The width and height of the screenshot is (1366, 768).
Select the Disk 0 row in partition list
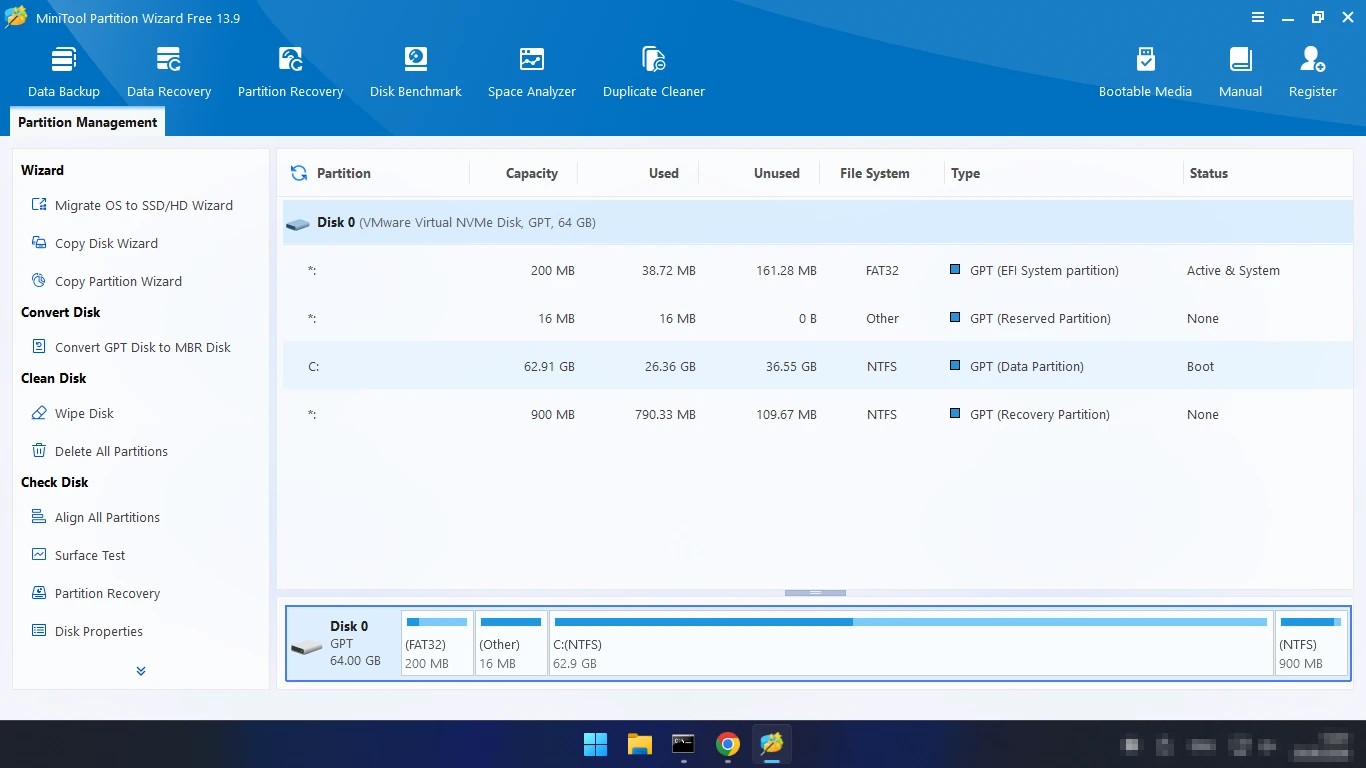816,222
